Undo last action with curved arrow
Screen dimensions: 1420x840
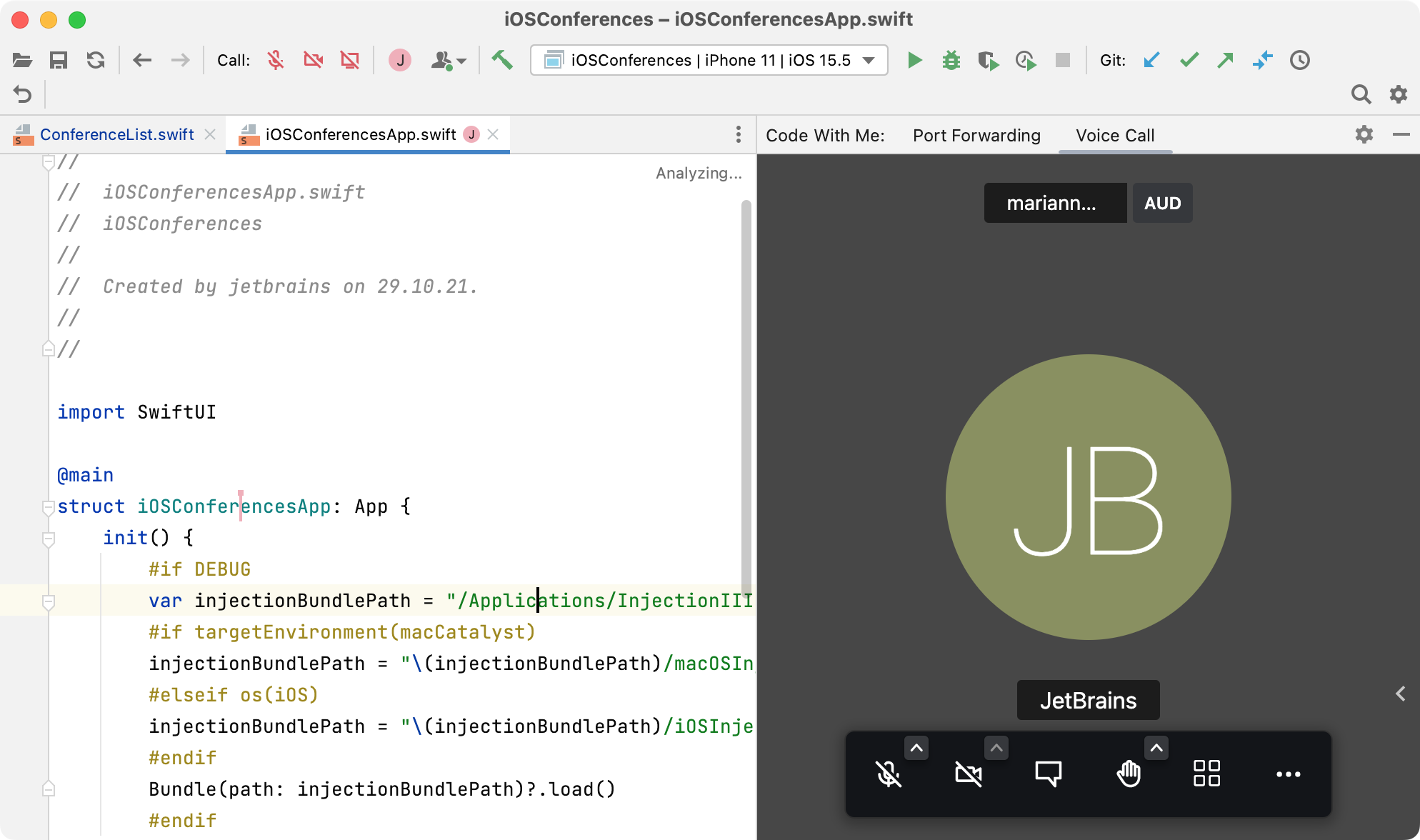point(22,94)
